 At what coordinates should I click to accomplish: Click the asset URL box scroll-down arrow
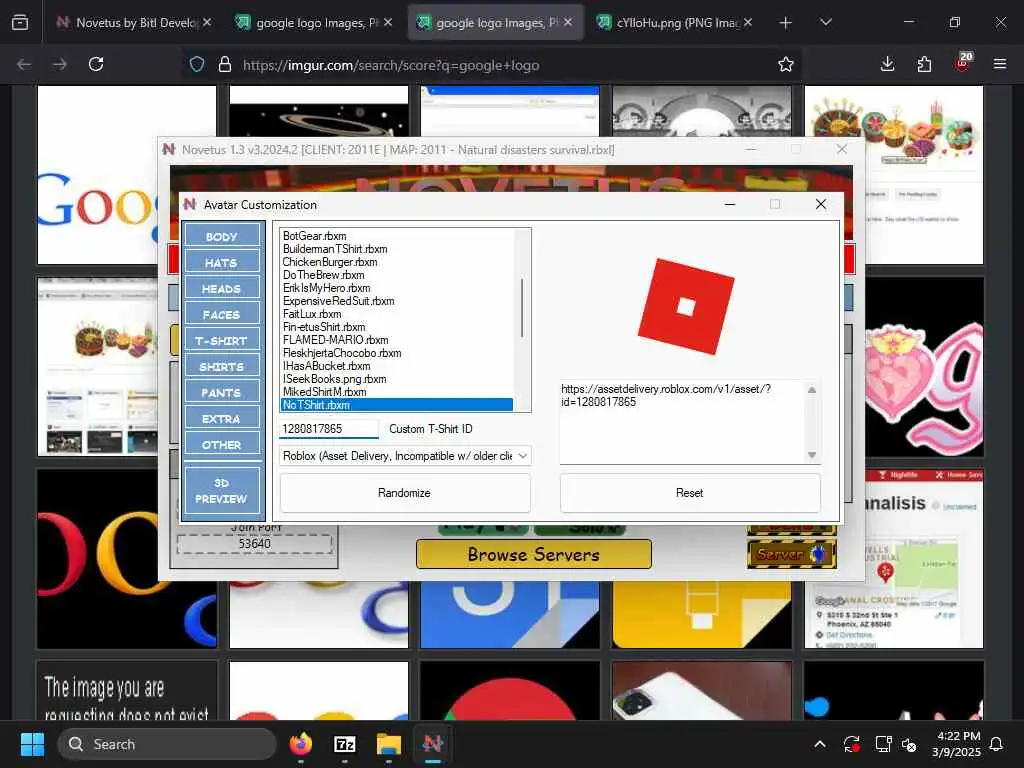[812, 455]
